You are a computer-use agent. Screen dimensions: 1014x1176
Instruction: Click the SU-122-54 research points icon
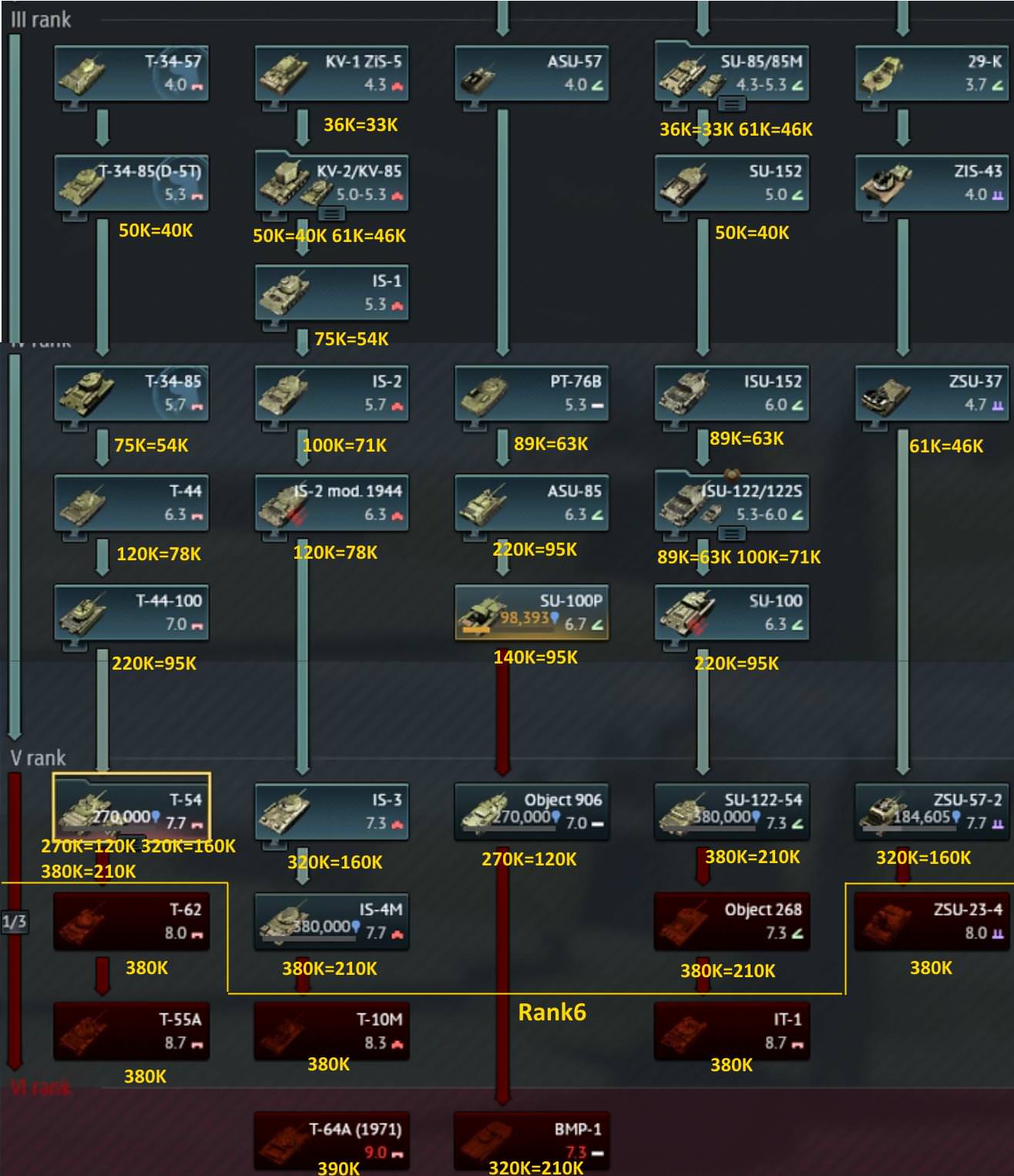coord(755,817)
